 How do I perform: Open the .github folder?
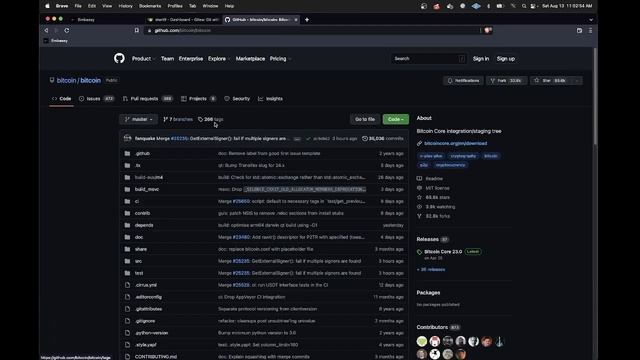[x=142, y=153]
